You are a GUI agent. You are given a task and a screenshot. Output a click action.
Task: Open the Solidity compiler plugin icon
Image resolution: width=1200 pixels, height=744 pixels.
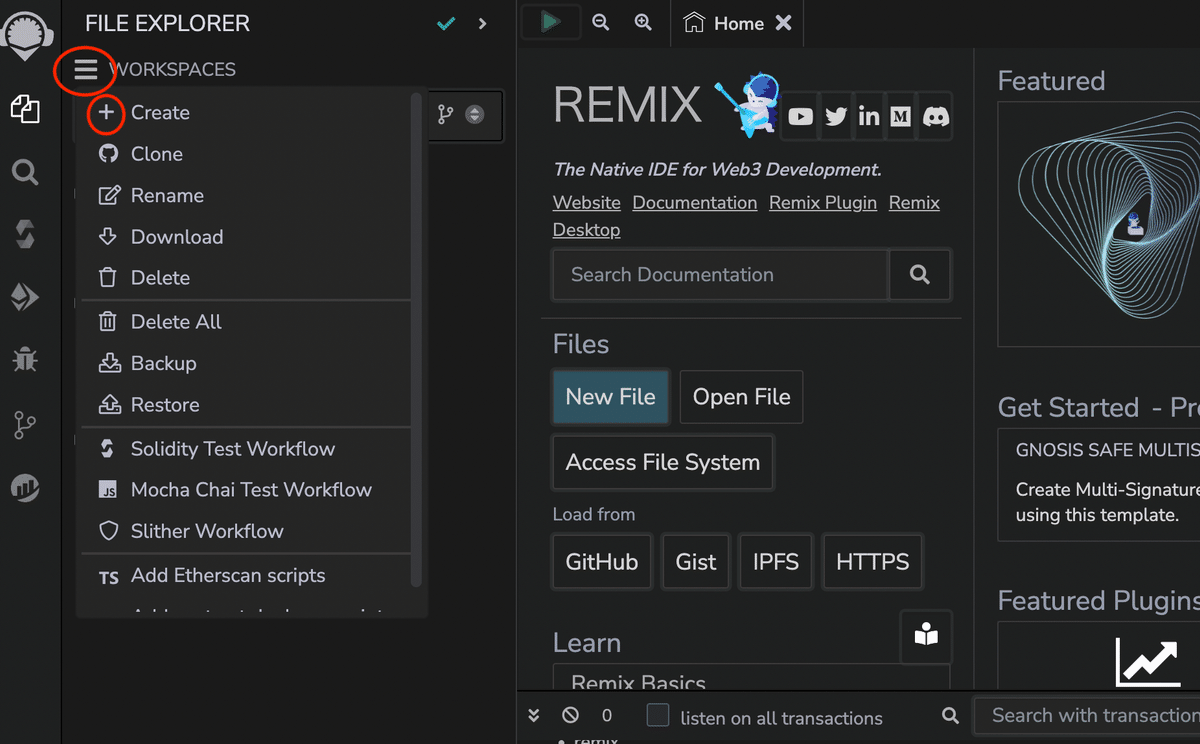point(25,235)
